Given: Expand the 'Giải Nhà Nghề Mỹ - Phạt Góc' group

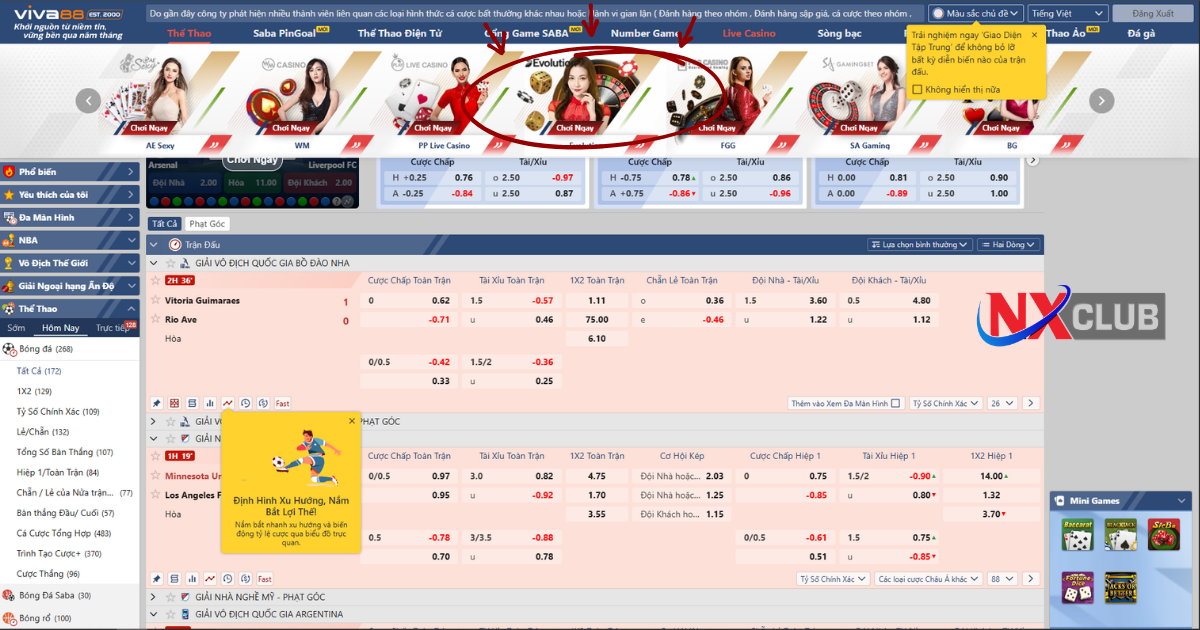Looking at the screenshot, I should pyautogui.click(x=153, y=597).
